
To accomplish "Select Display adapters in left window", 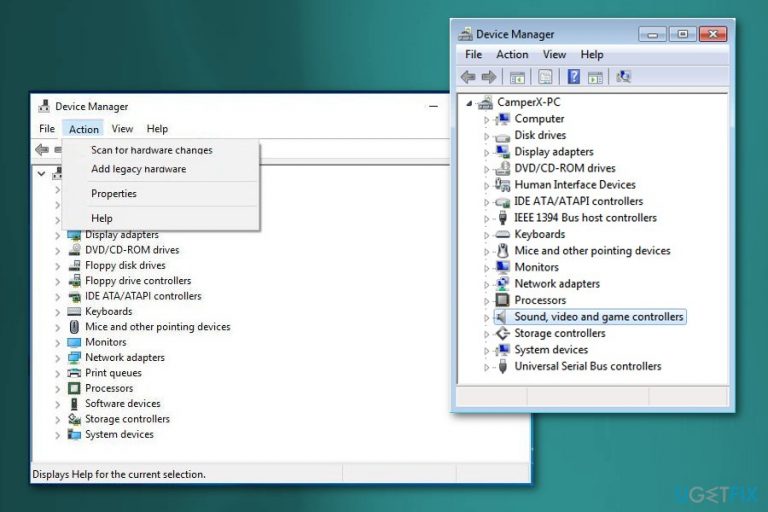I will (122, 235).
